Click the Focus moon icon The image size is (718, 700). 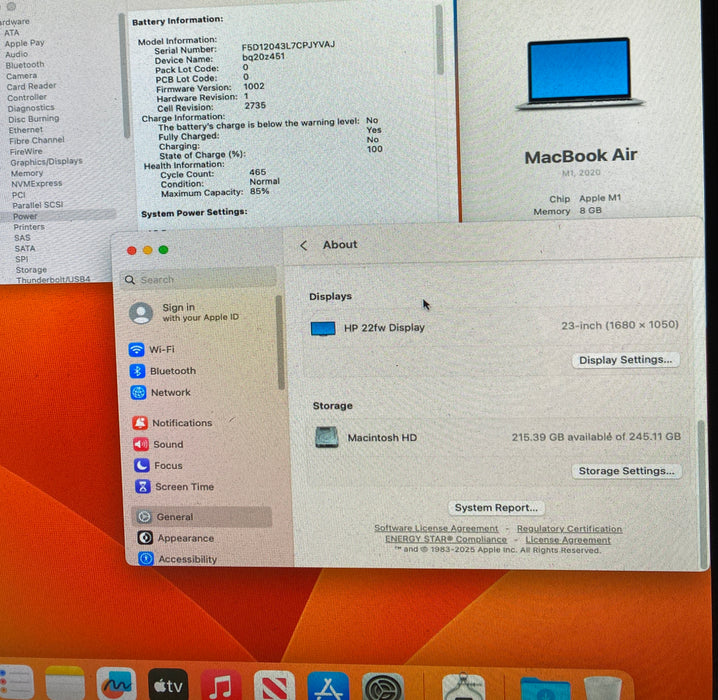[x=142, y=465]
